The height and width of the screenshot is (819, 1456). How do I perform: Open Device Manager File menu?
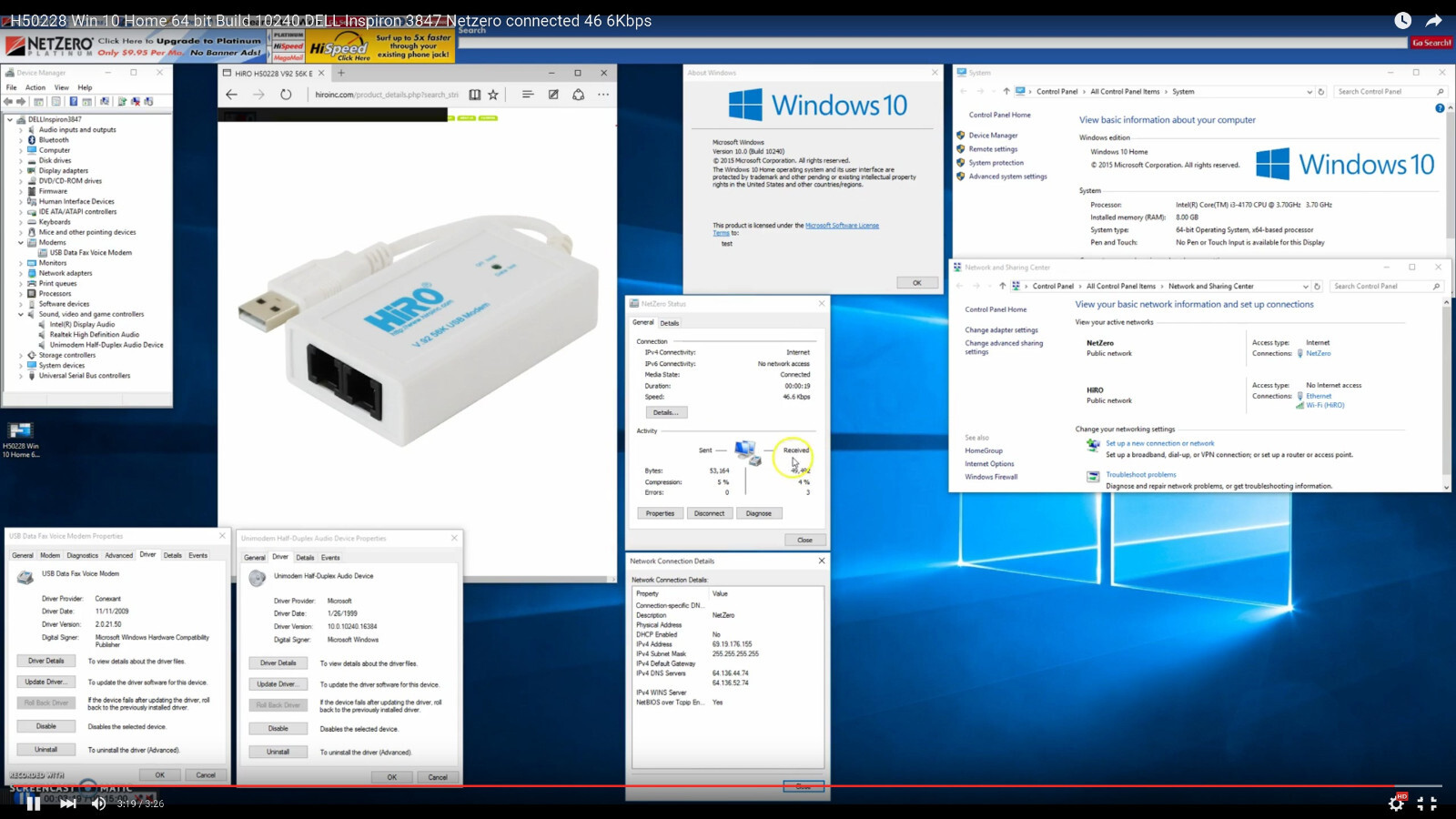[x=12, y=87]
